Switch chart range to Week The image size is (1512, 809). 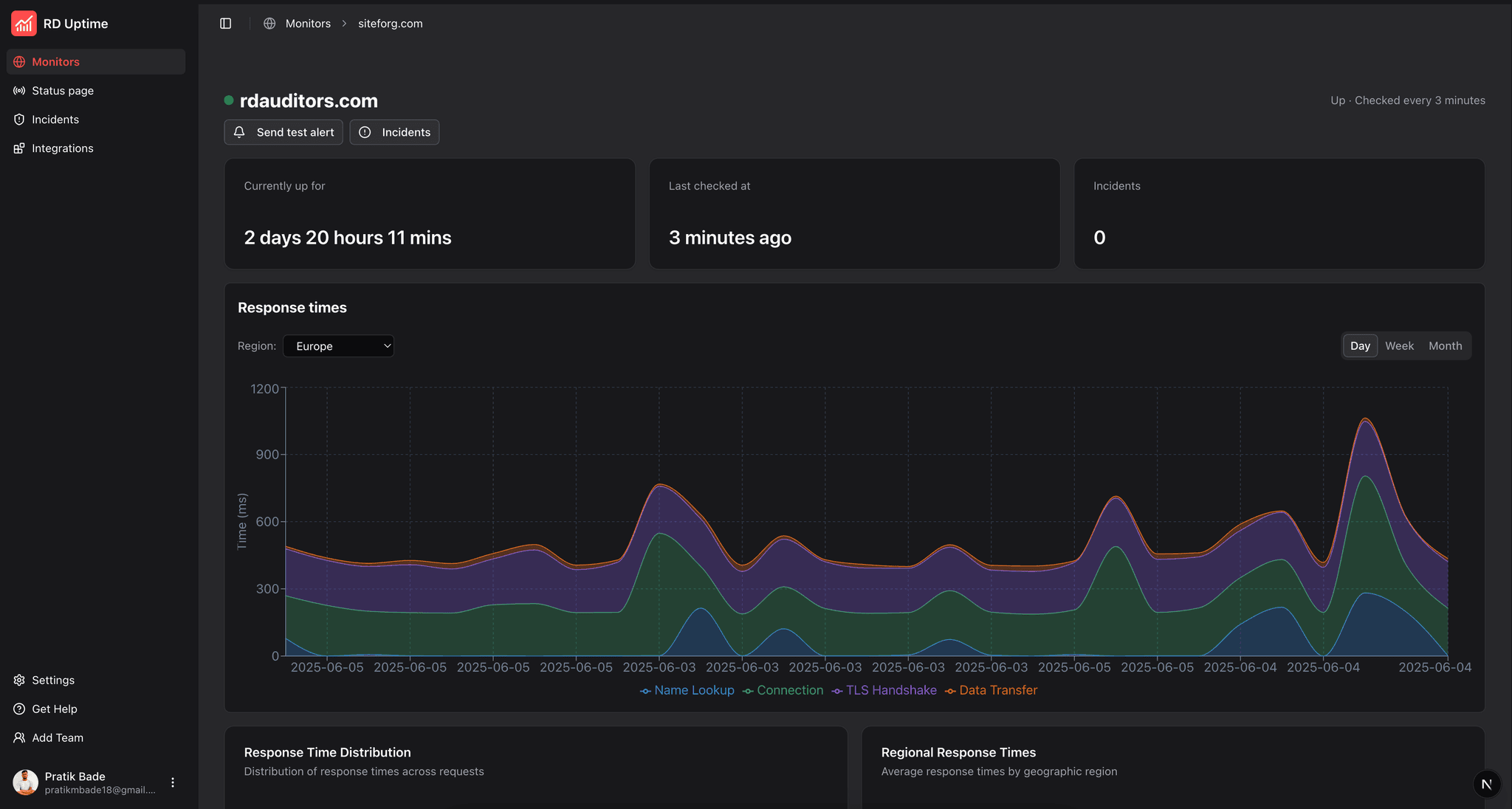[x=1399, y=346]
